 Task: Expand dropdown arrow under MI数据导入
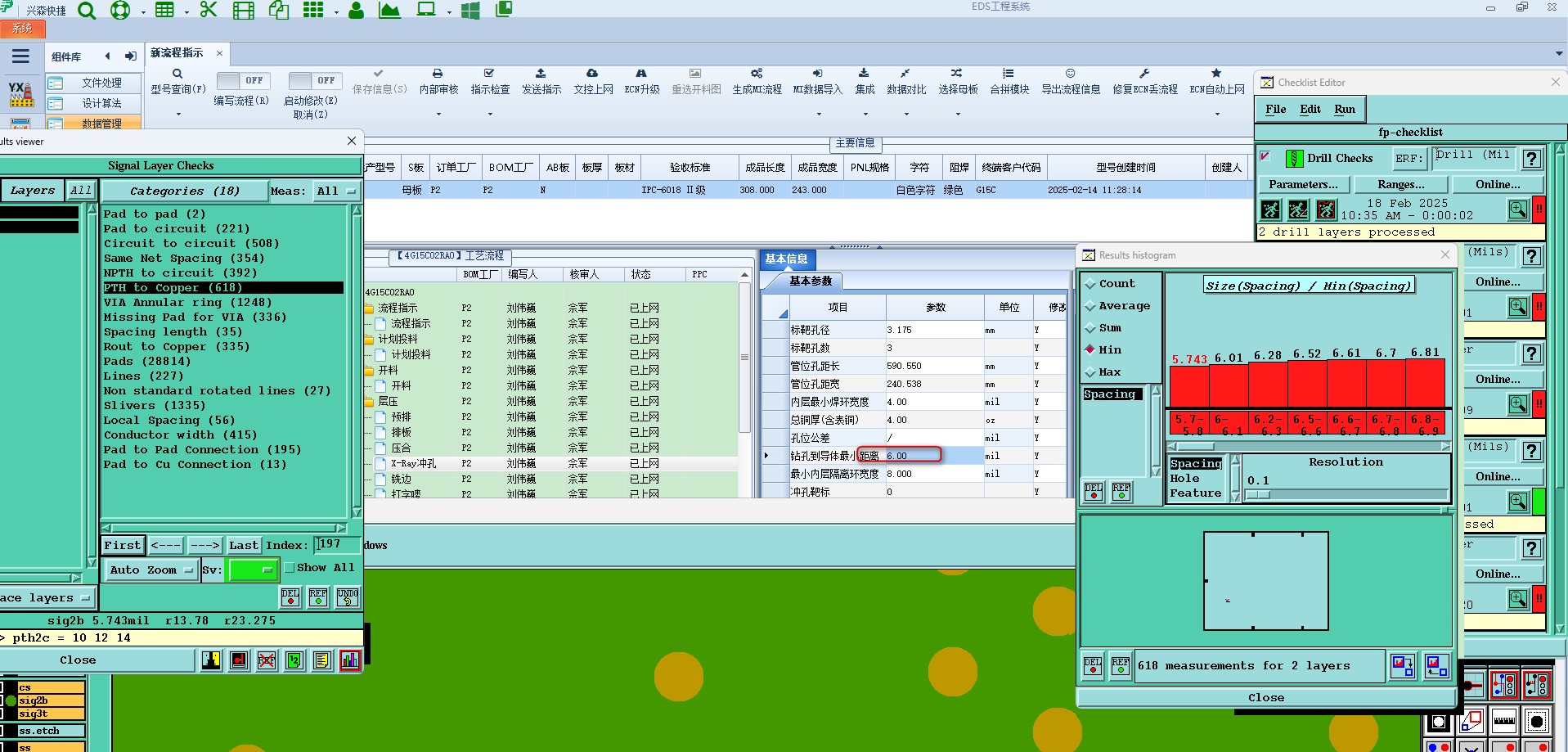point(818,115)
